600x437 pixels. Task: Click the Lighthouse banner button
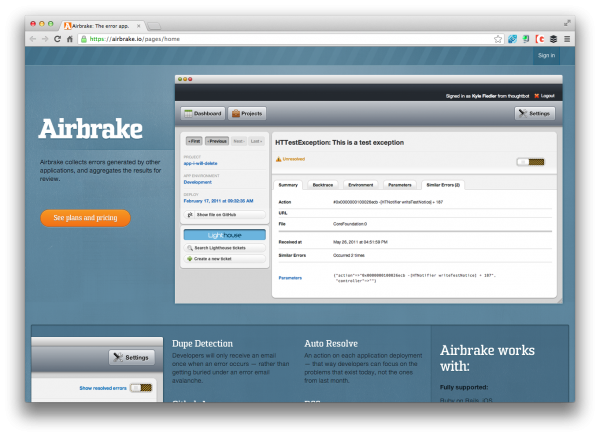point(225,235)
